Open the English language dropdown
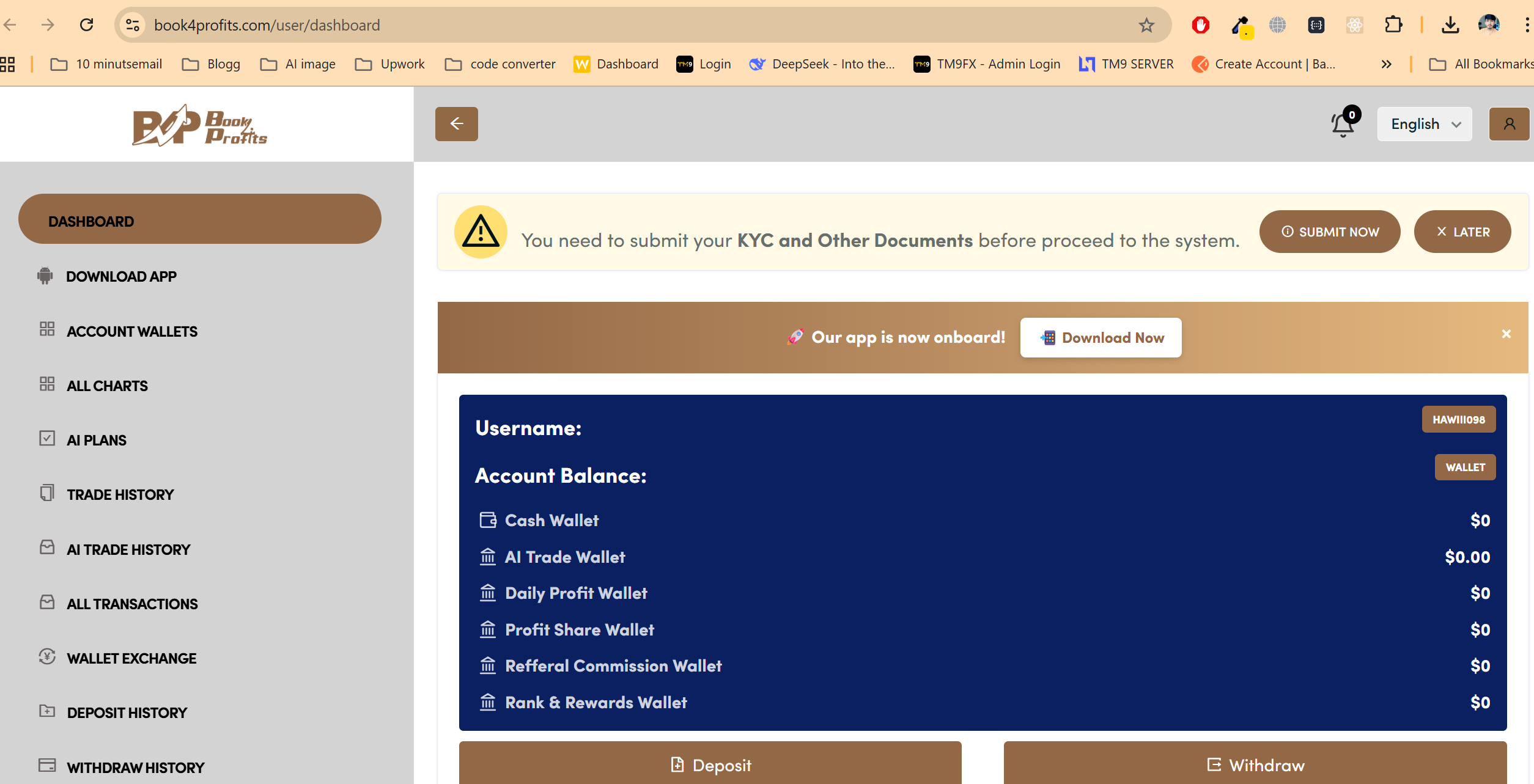The image size is (1534, 784). click(x=1424, y=124)
